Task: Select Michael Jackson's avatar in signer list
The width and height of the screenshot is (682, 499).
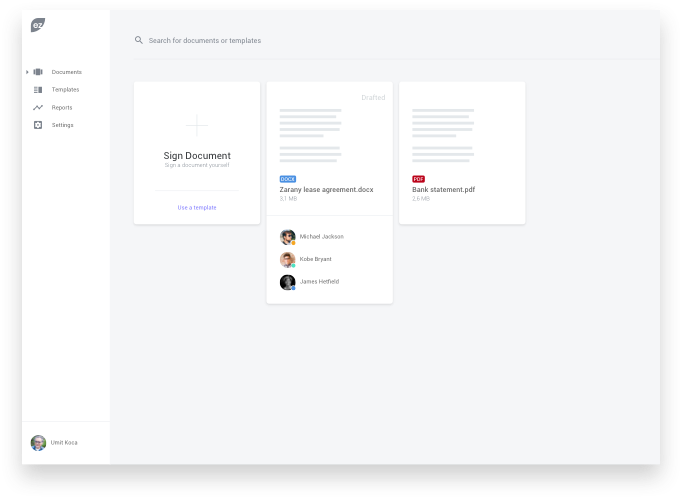Action: click(287, 237)
